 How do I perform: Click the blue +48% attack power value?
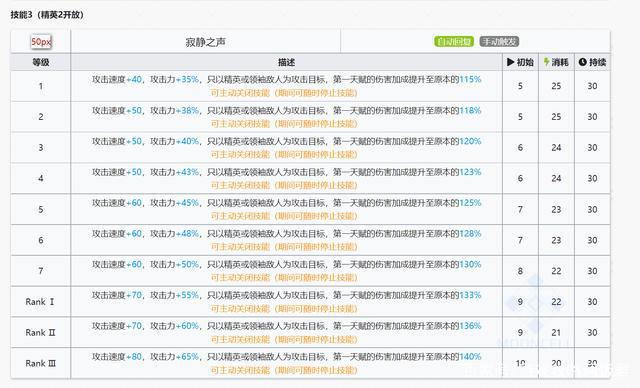[x=187, y=234]
